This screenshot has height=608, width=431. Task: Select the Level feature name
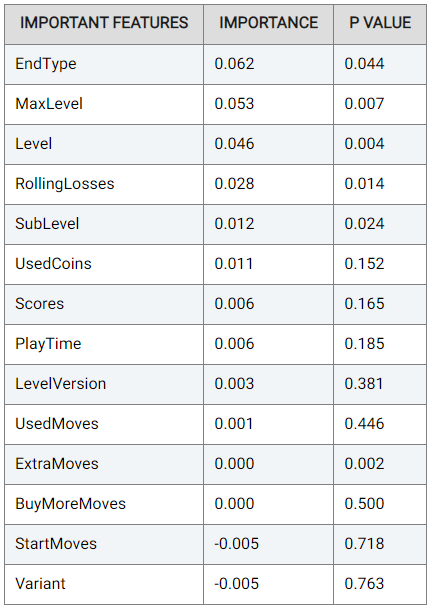pos(33,144)
